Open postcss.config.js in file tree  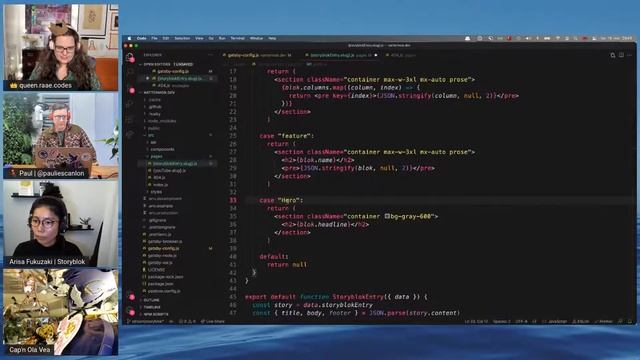pyautogui.click(x=164, y=291)
